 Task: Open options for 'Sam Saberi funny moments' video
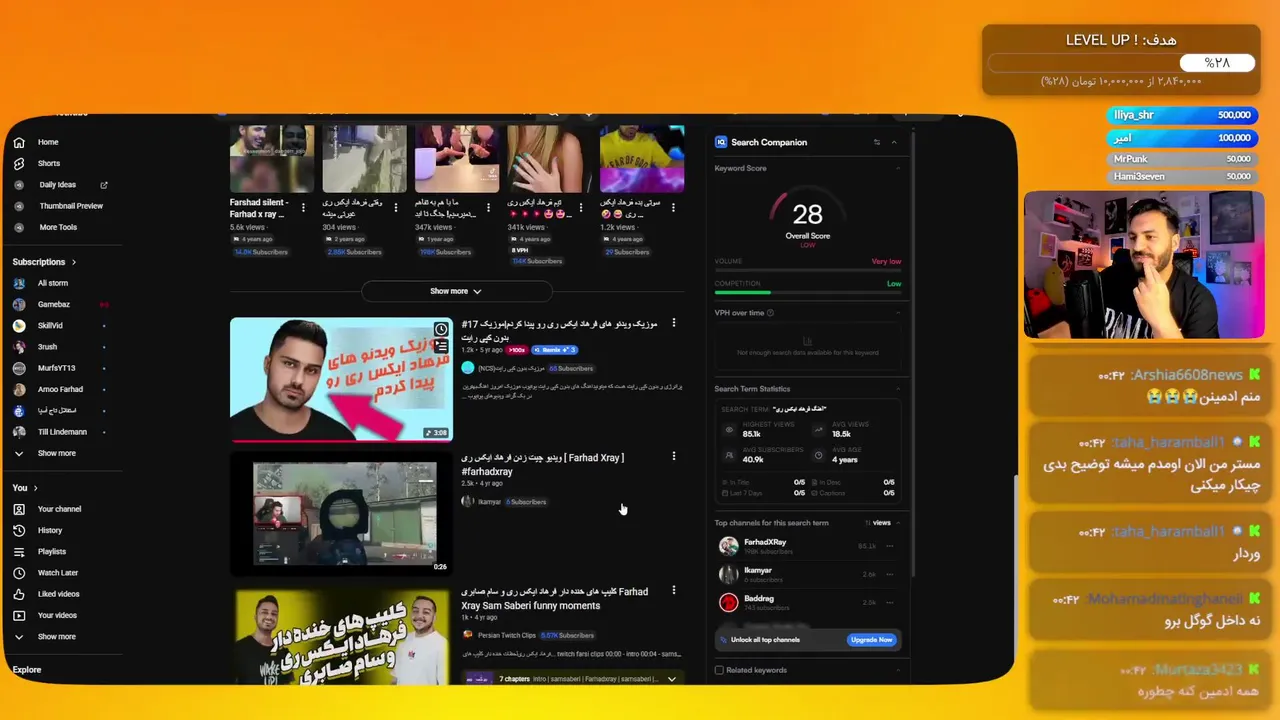(x=673, y=590)
